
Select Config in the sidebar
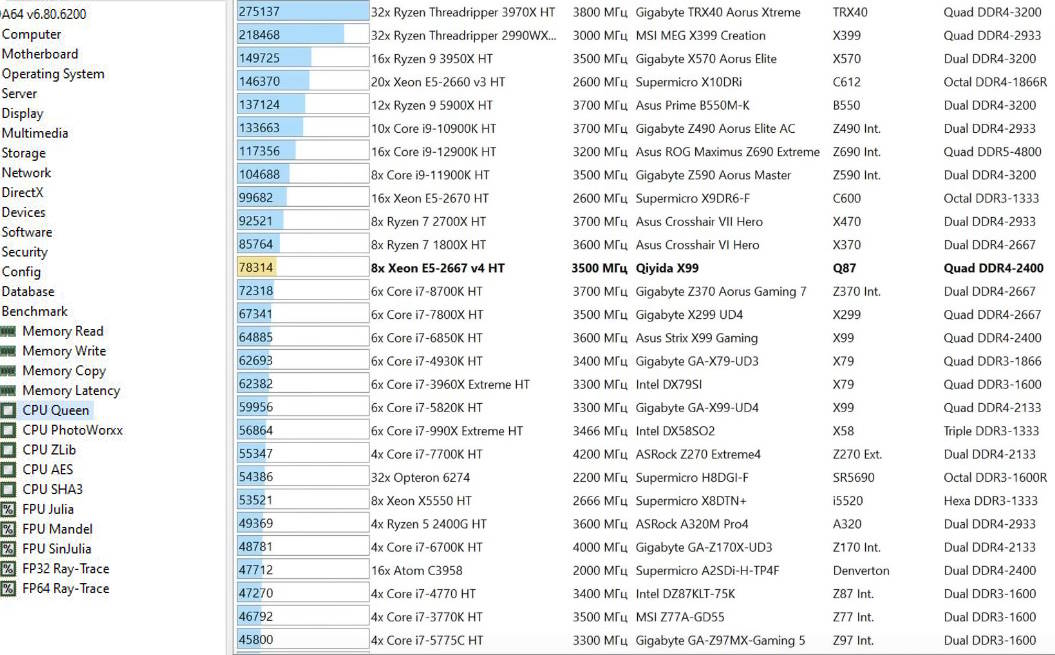click(x=21, y=272)
